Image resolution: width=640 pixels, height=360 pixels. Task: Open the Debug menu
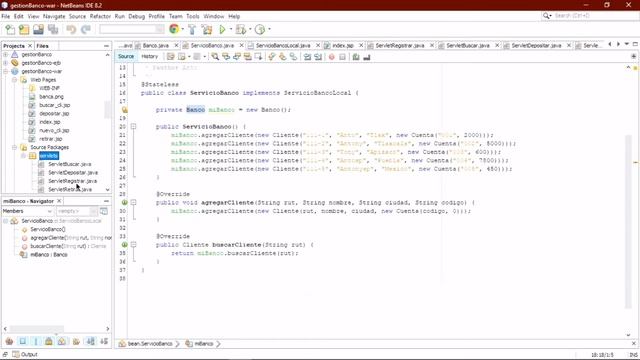136,16
